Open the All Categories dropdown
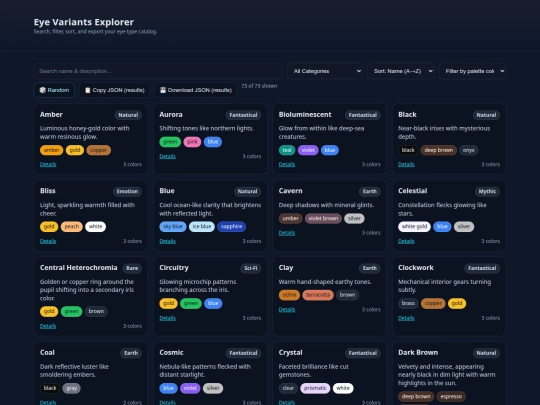This screenshot has width=540, height=405. tap(325, 71)
